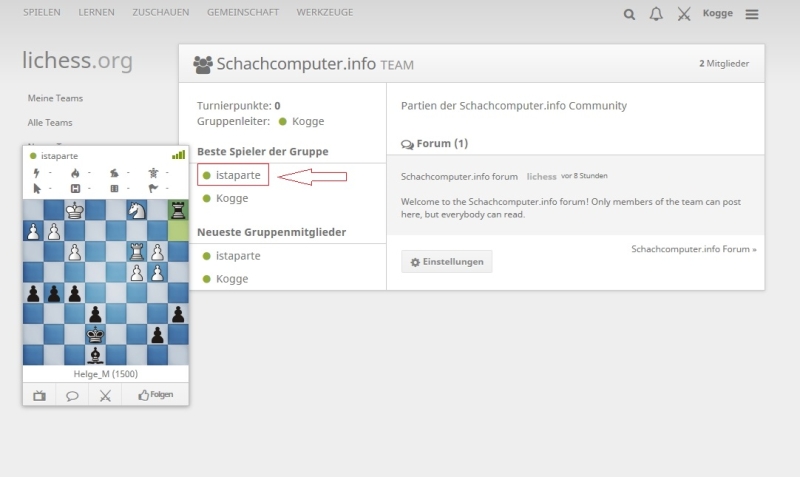Click the rapid rabbit rating icon
This screenshot has width=800, height=477.
[114, 173]
